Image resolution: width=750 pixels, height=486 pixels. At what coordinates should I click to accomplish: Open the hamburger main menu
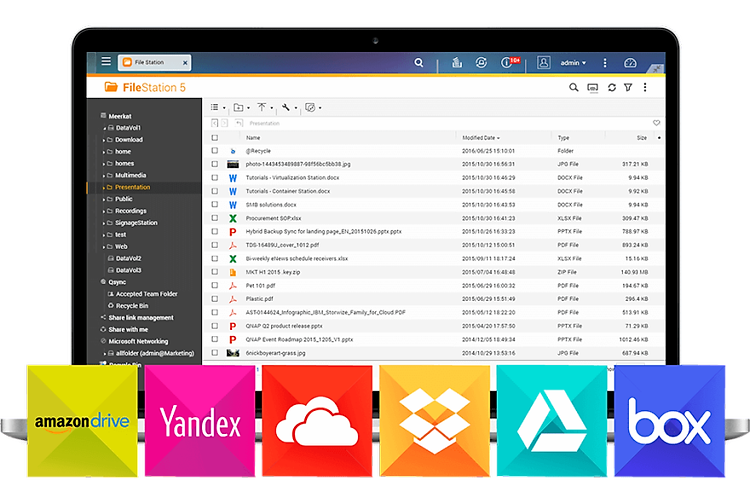coord(106,61)
